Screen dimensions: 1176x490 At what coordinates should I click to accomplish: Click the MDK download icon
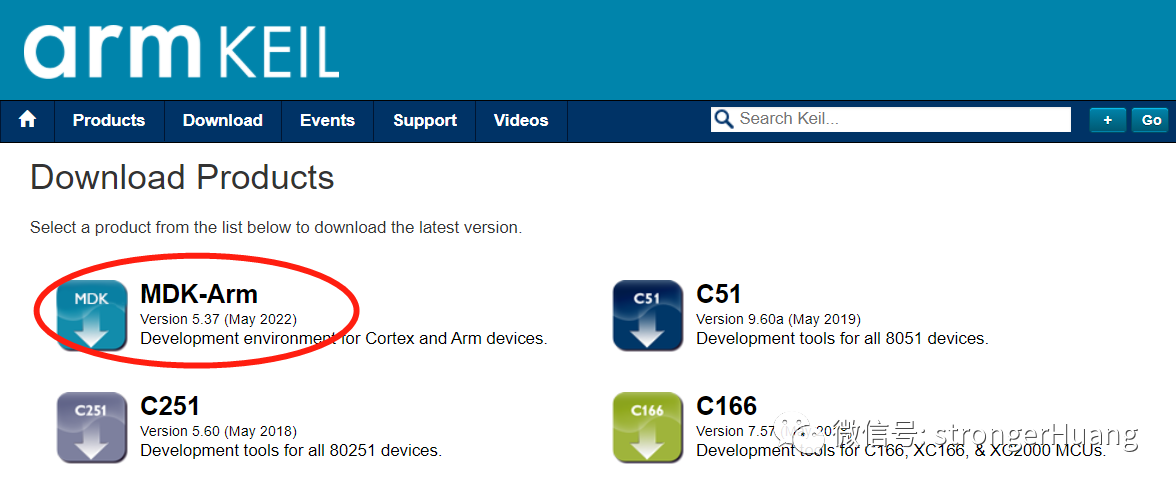point(92,315)
